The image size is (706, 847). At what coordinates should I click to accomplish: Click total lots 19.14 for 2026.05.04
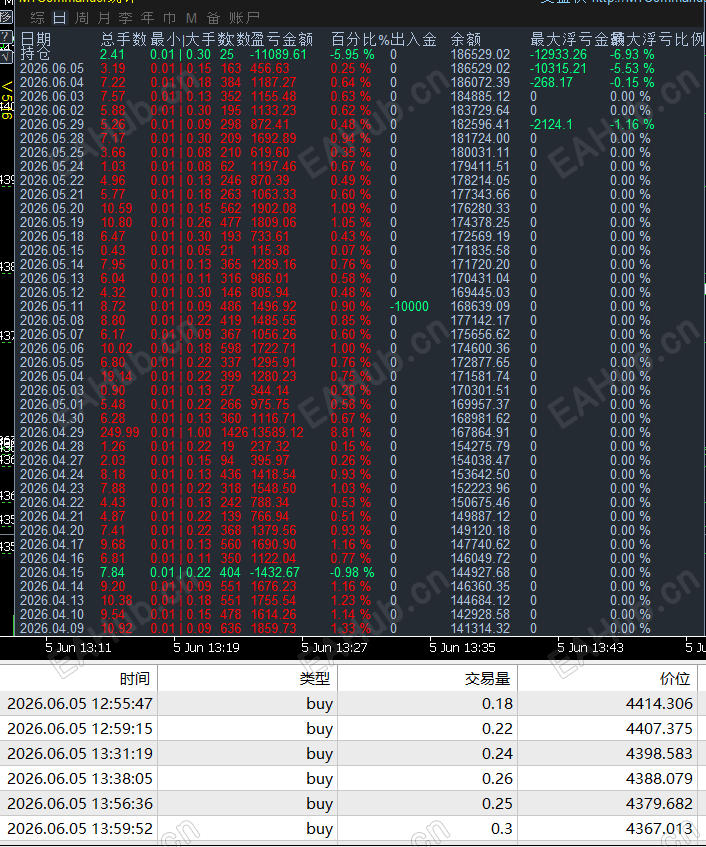coord(117,377)
